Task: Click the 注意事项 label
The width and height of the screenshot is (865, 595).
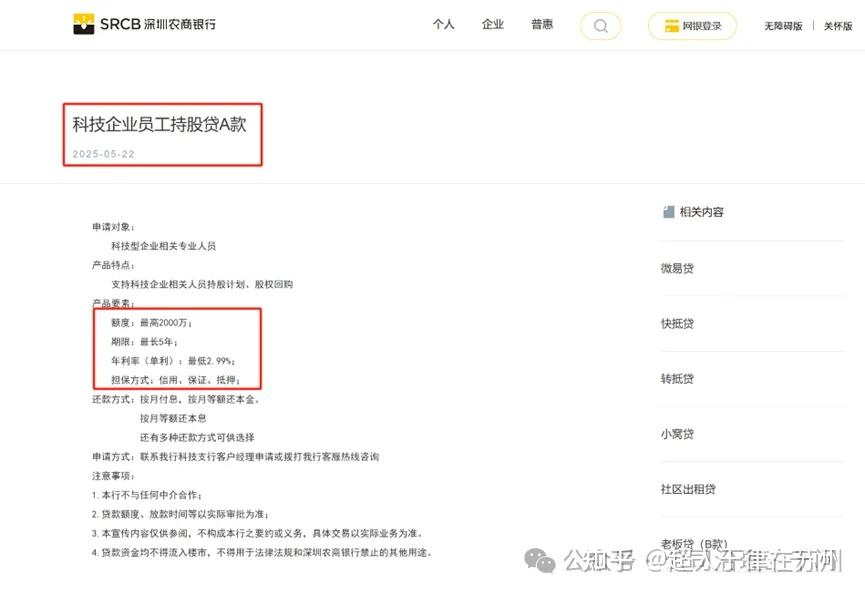Action: click(113, 476)
